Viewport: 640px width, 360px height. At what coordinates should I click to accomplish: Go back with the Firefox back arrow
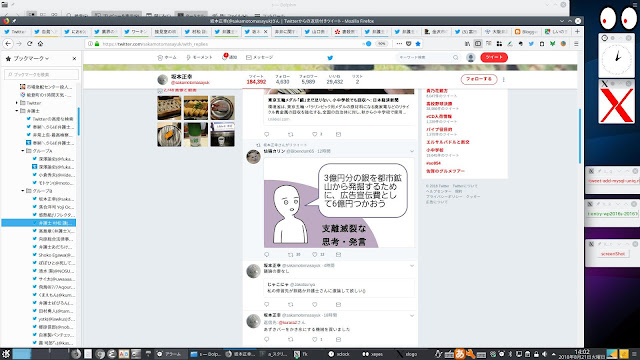tap(8, 44)
